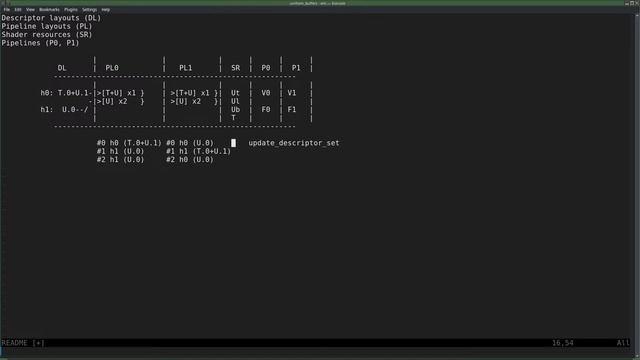Open the Settings menu
The image size is (640, 360).
89,9
